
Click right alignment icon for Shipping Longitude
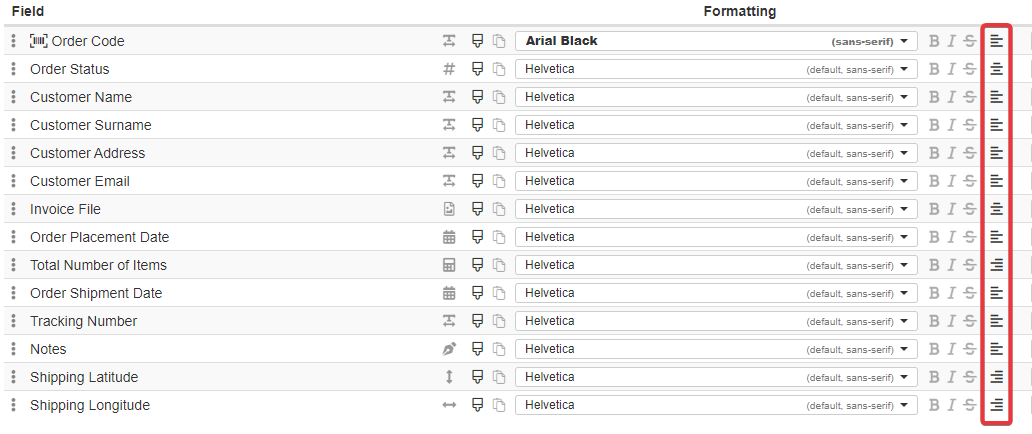coord(996,405)
